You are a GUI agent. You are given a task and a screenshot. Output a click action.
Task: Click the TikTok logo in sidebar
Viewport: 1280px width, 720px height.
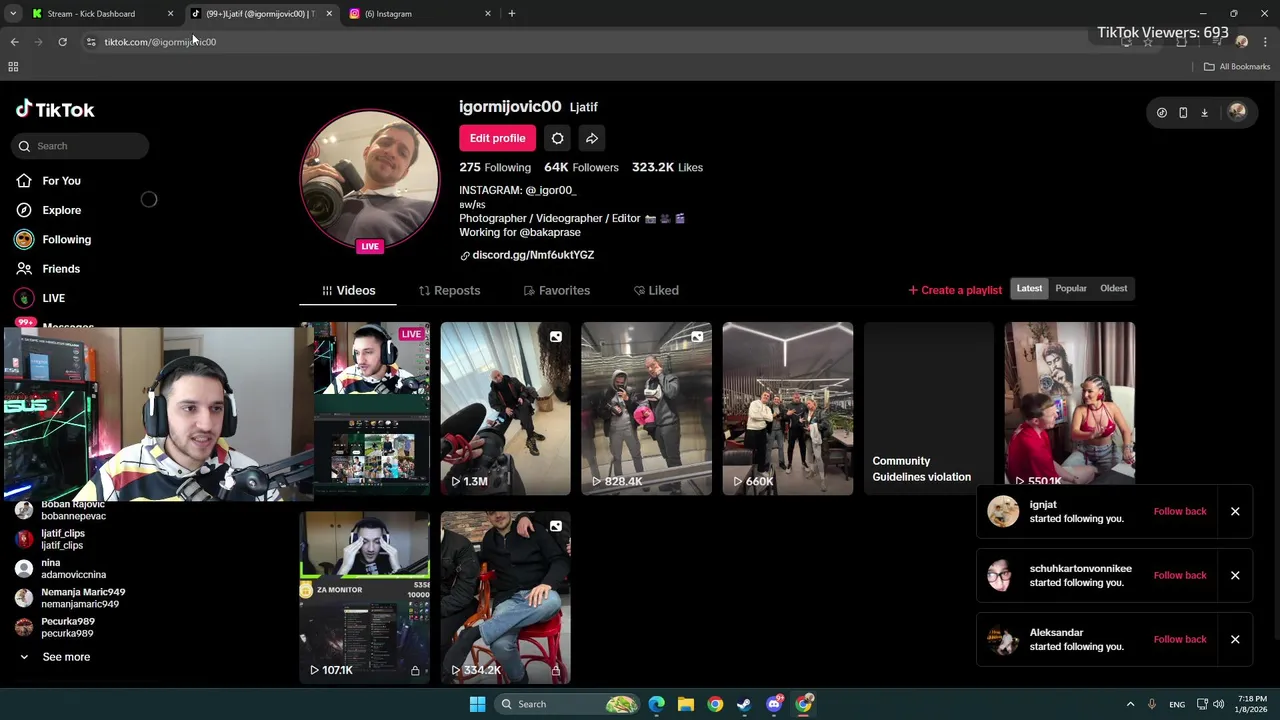[x=55, y=109]
